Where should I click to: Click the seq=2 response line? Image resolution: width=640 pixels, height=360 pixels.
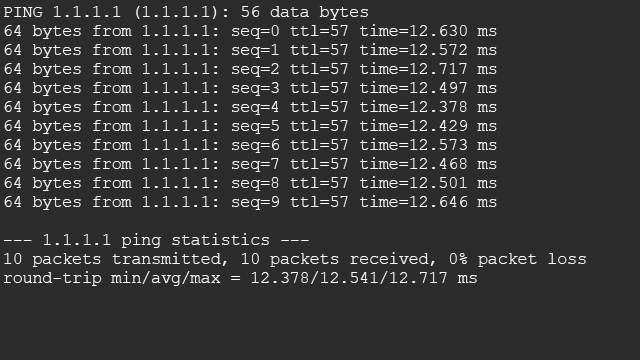click(250, 69)
